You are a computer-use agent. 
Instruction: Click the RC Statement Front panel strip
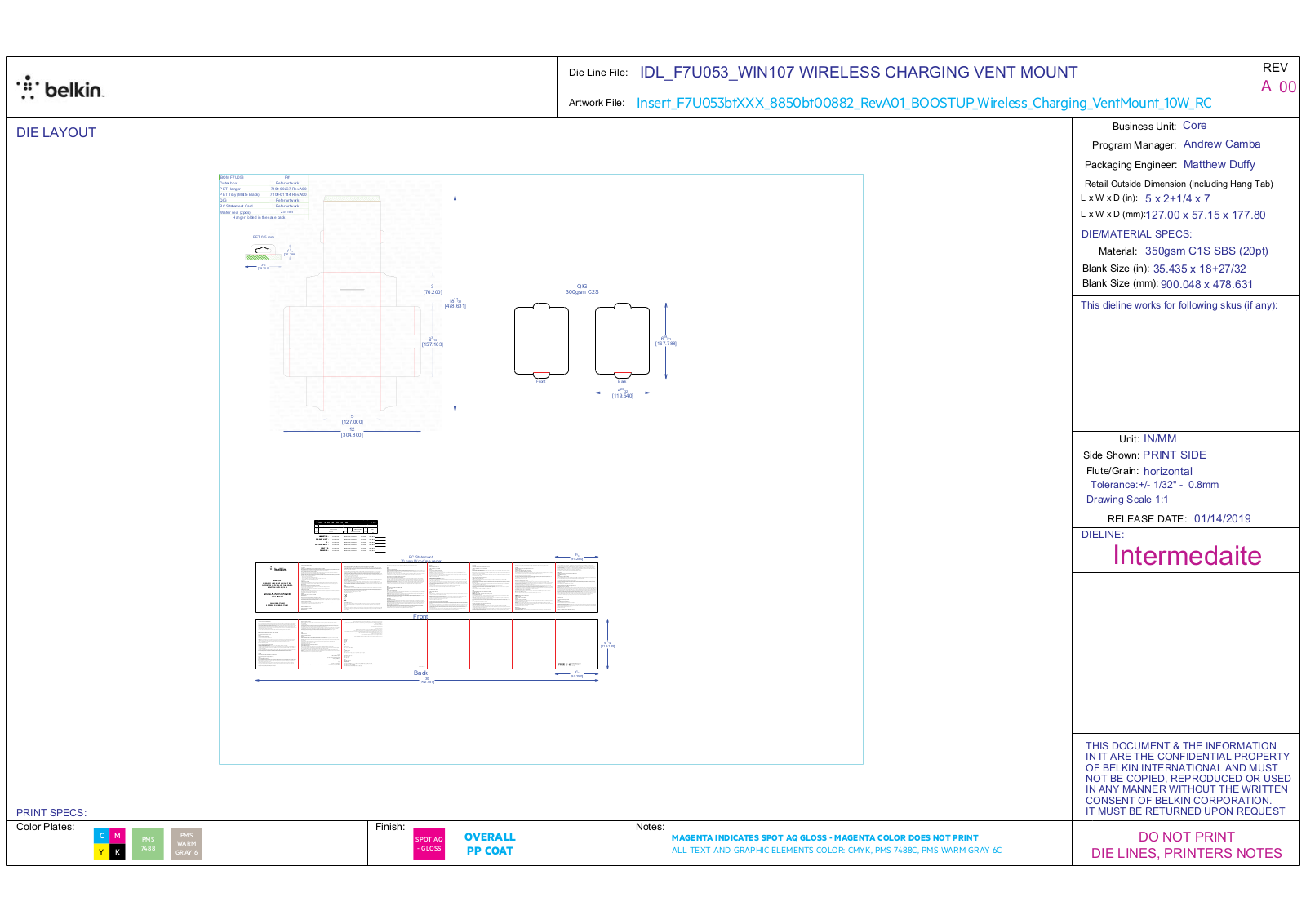(x=427, y=588)
